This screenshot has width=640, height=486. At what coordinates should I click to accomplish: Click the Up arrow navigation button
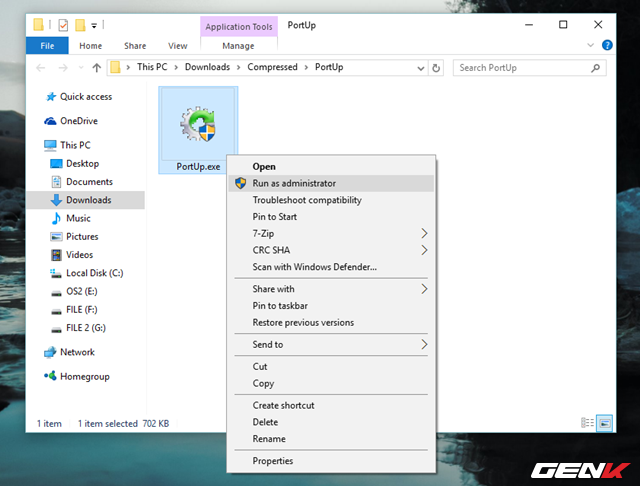click(96, 68)
